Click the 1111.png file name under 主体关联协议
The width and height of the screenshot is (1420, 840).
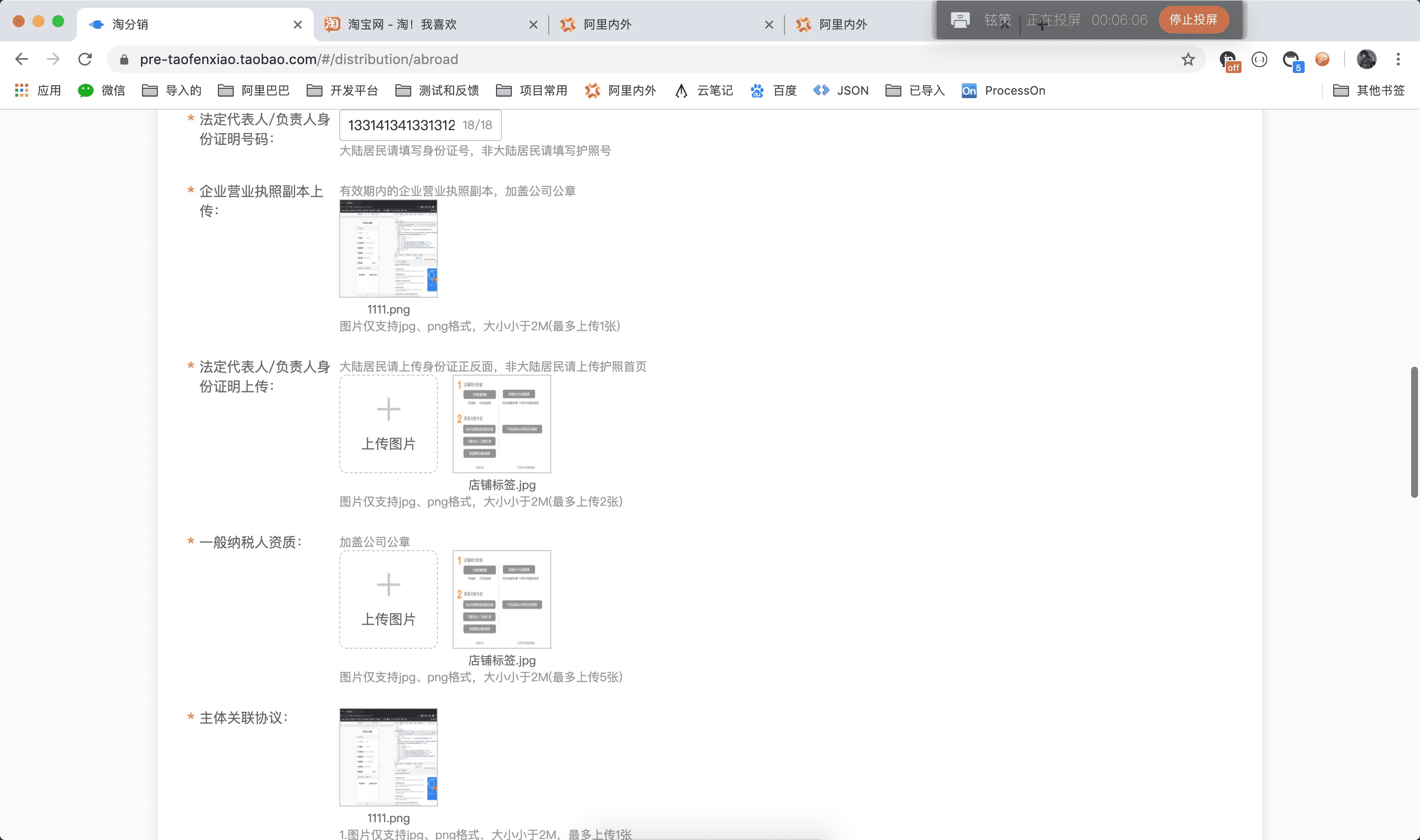pyautogui.click(x=388, y=818)
